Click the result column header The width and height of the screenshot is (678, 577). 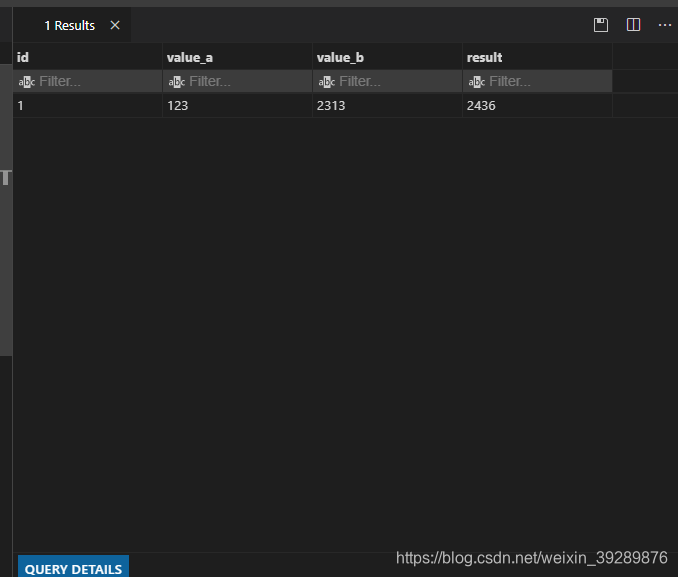click(537, 57)
